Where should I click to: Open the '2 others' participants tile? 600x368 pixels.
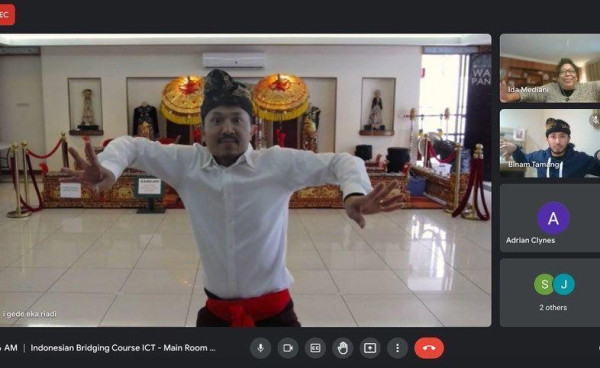[550, 293]
